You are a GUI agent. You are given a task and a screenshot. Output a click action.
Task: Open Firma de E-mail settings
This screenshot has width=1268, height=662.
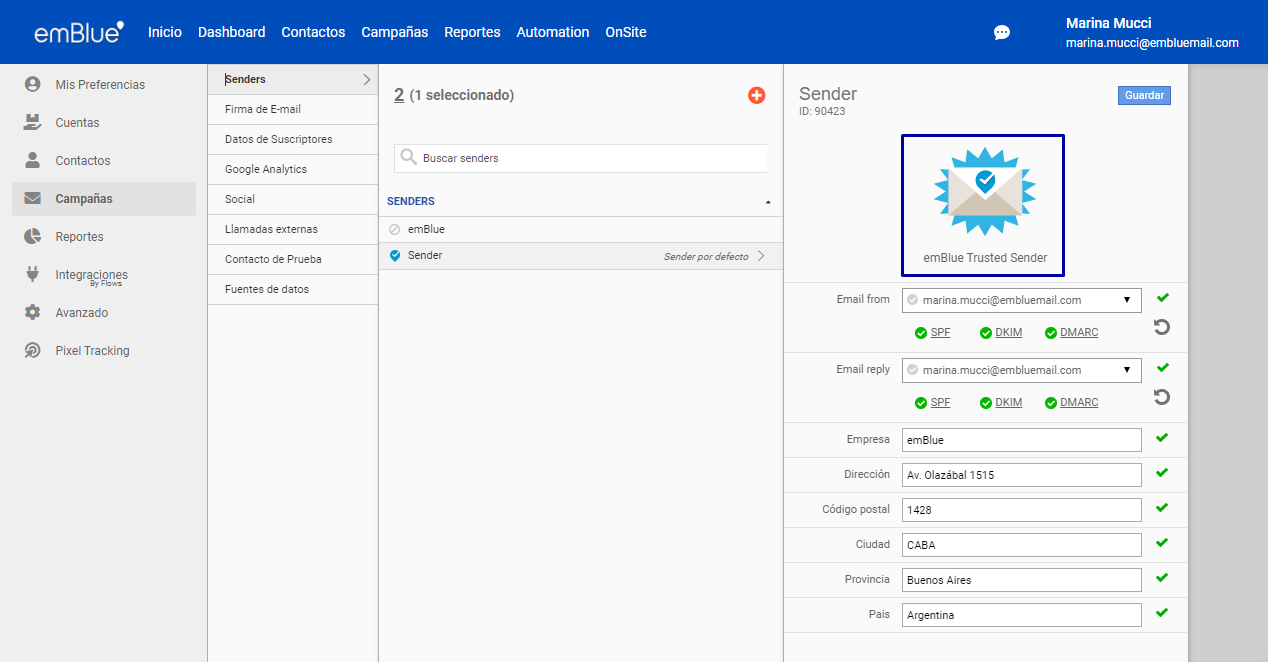263,109
